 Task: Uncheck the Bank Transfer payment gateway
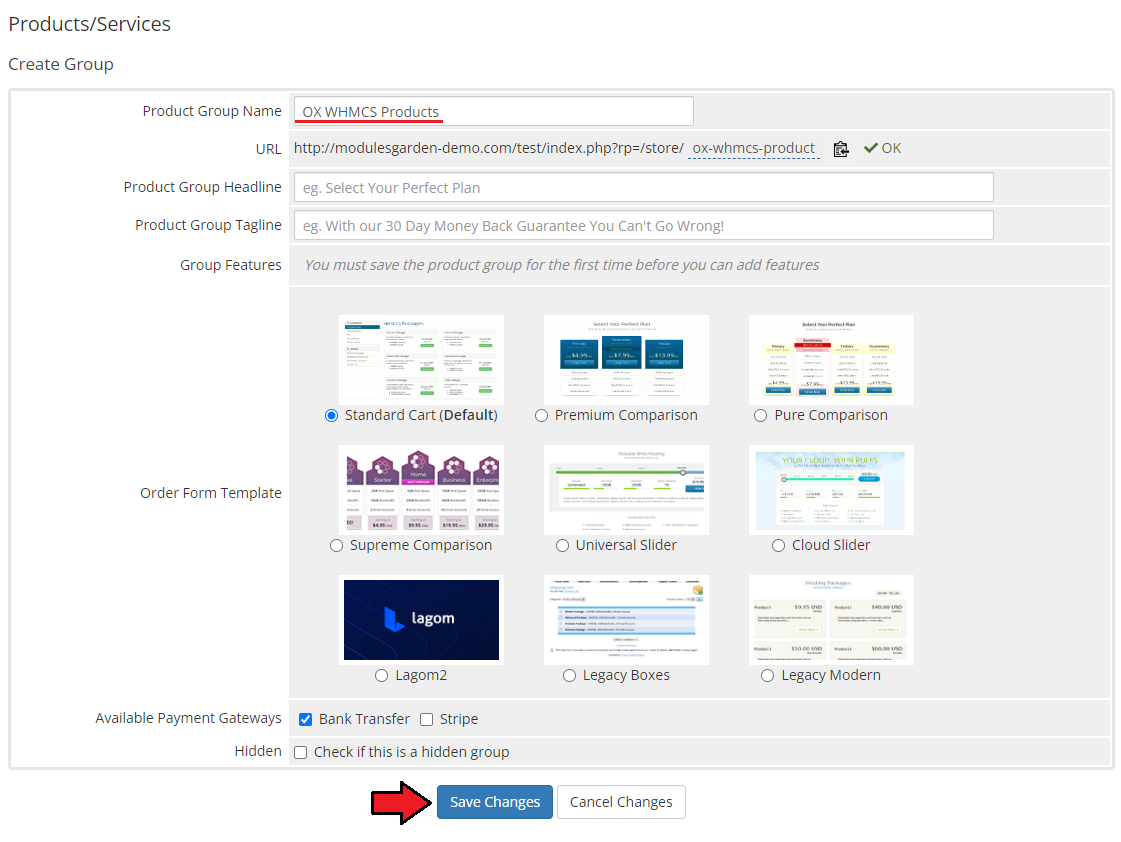point(305,720)
